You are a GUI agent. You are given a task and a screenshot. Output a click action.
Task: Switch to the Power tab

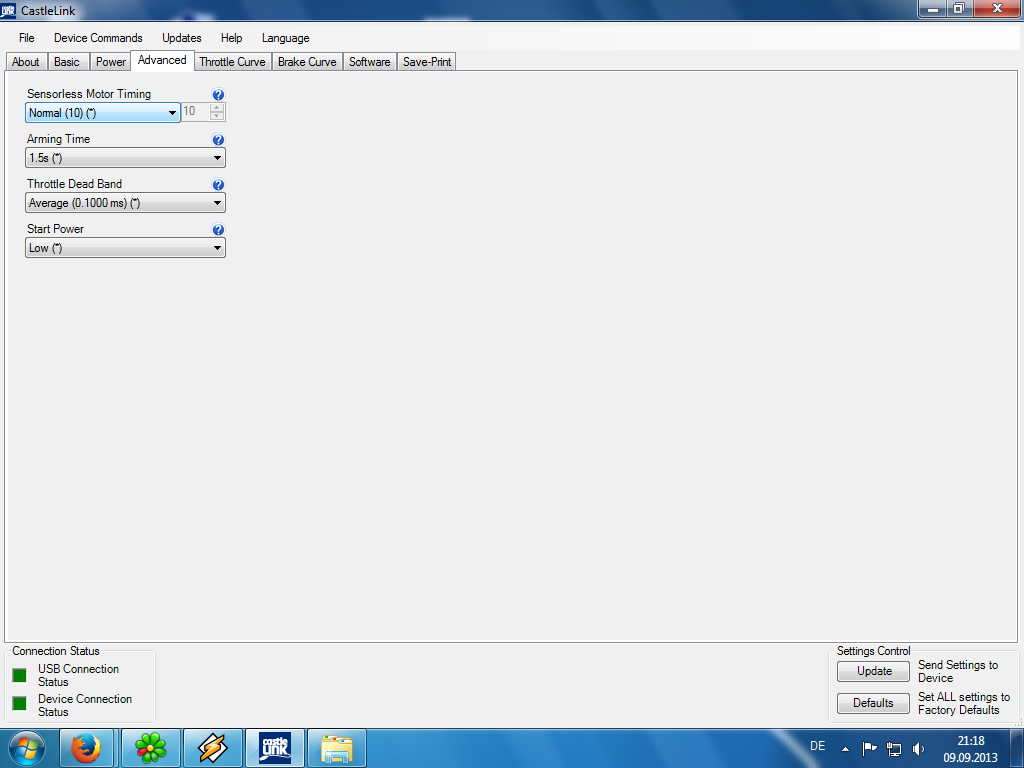click(x=110, y=62)
